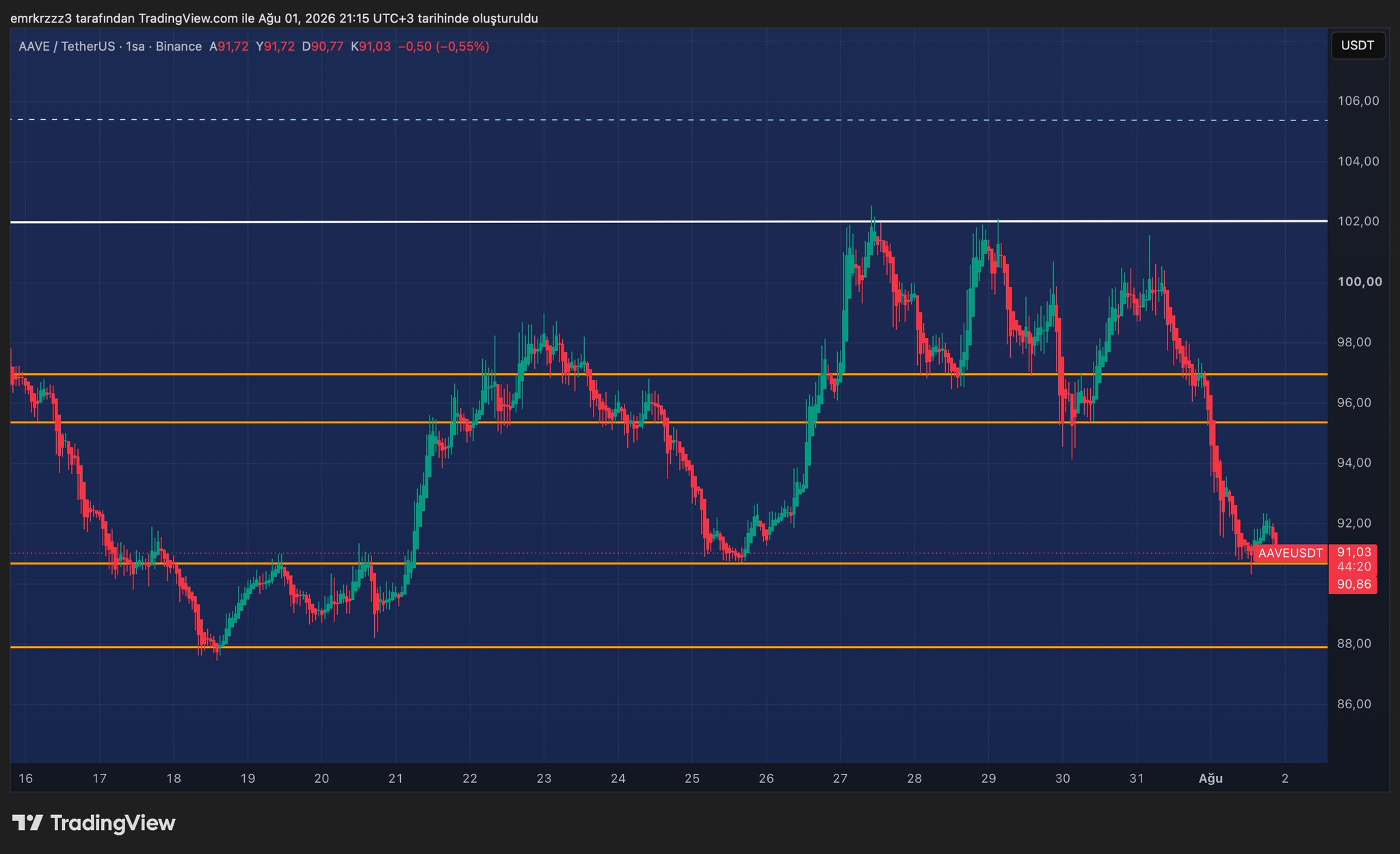Viewport: 1400px width, 854px height.
Task: Click date 26 on the time axis
Action: (x=766, y=778)
